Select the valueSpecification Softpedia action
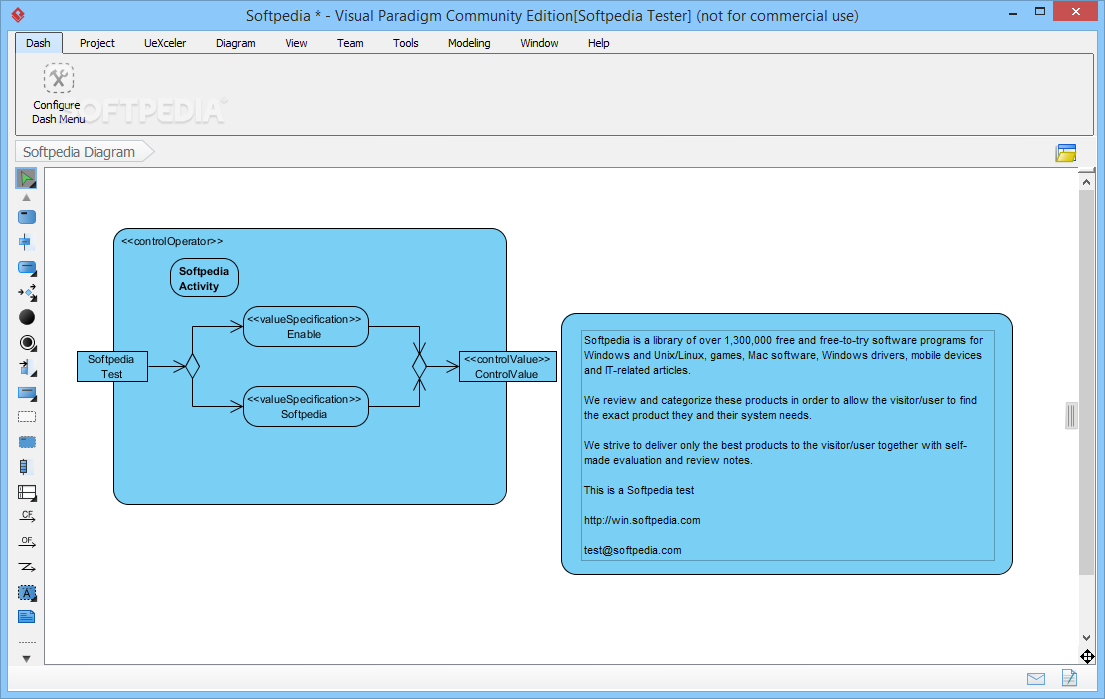This screenshot has width=1105, height=699. tap(306, 406)
